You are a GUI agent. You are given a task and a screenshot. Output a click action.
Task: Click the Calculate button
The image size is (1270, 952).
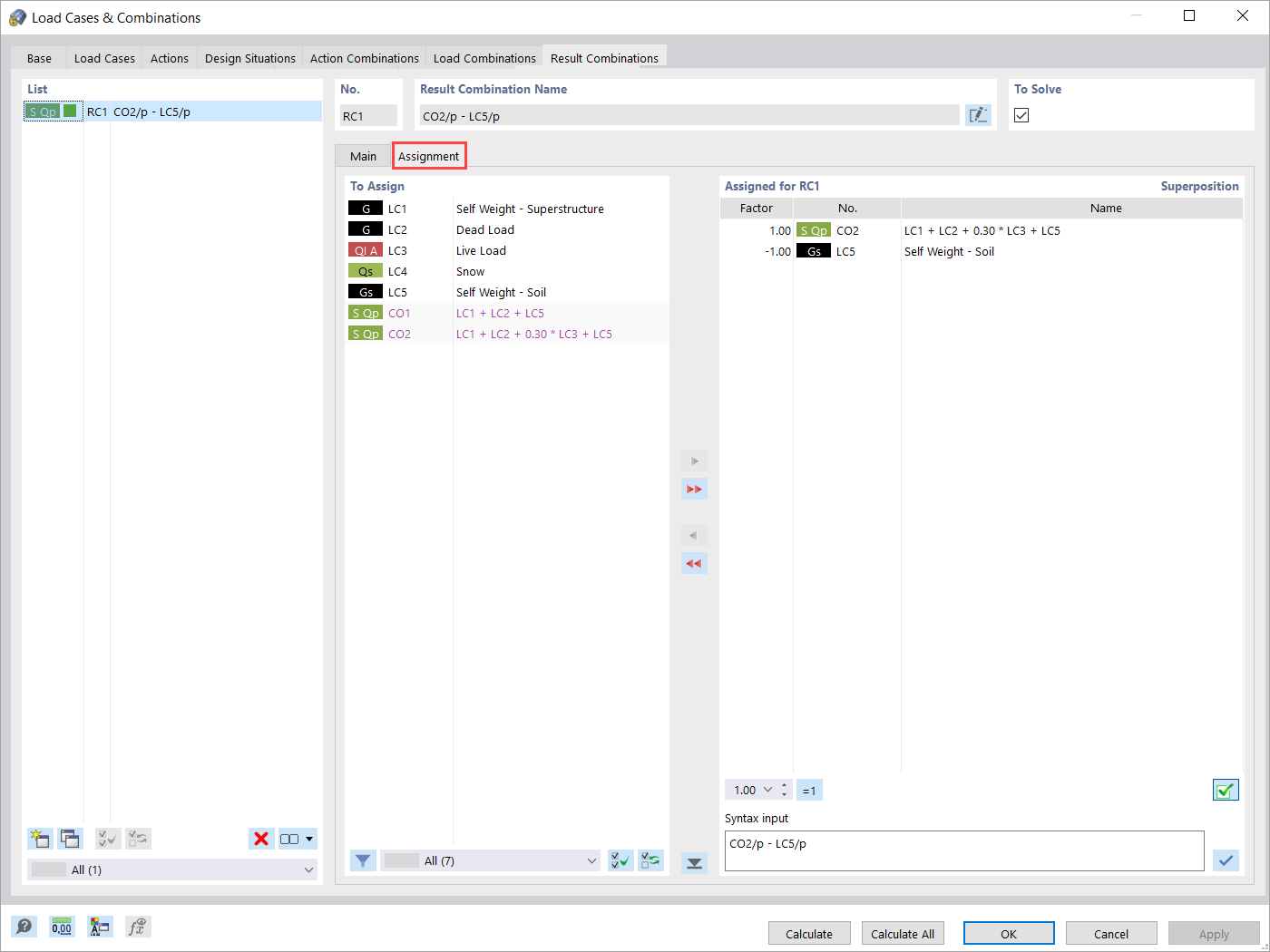(809, 934)
